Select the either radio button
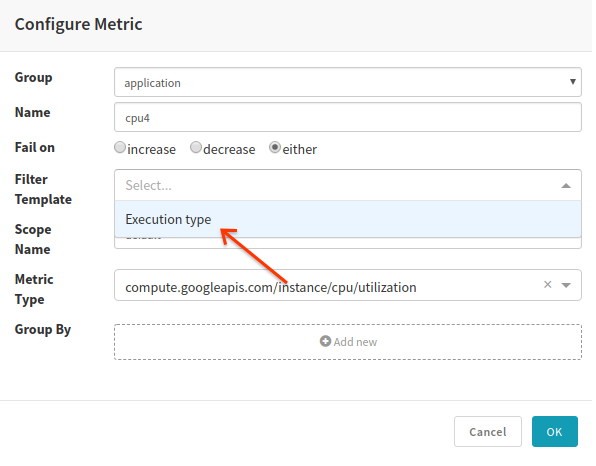The height and width of the screenshot is (466, 596). (x=275, y=147)
